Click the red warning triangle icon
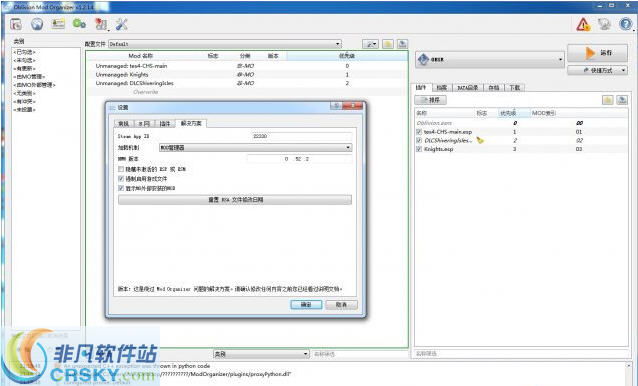Screen dimensions: 638x386 tap(583, 24)
